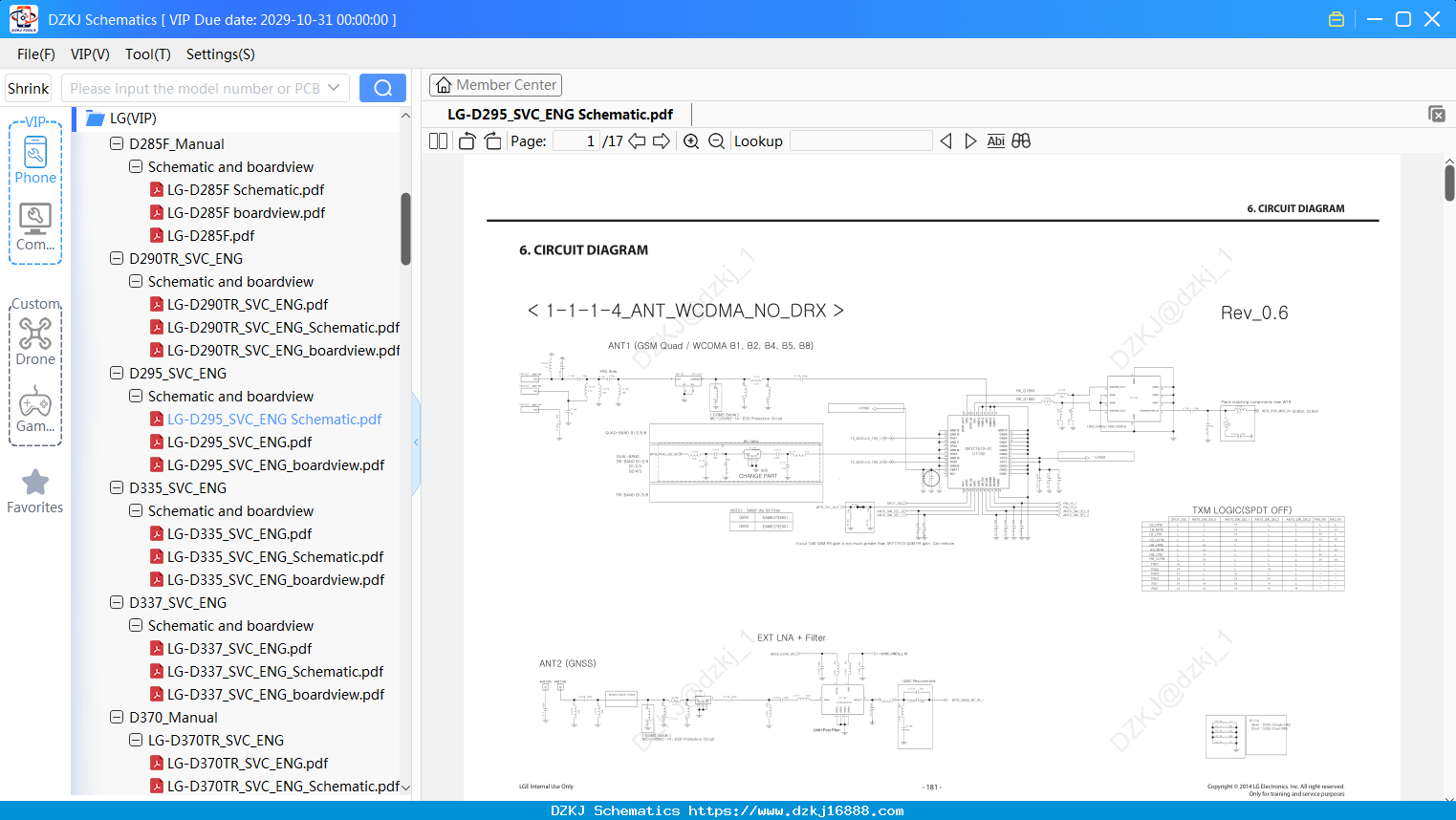Collapse the D335_SVC_ENG node
1456x820 pixels.
click(117, 487)
